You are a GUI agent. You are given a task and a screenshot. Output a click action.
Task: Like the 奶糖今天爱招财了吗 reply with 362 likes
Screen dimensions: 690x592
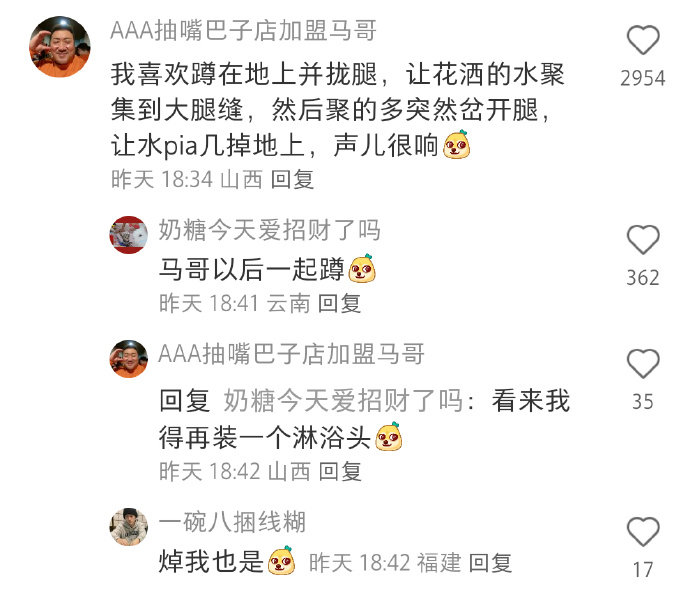coord(643,239)
